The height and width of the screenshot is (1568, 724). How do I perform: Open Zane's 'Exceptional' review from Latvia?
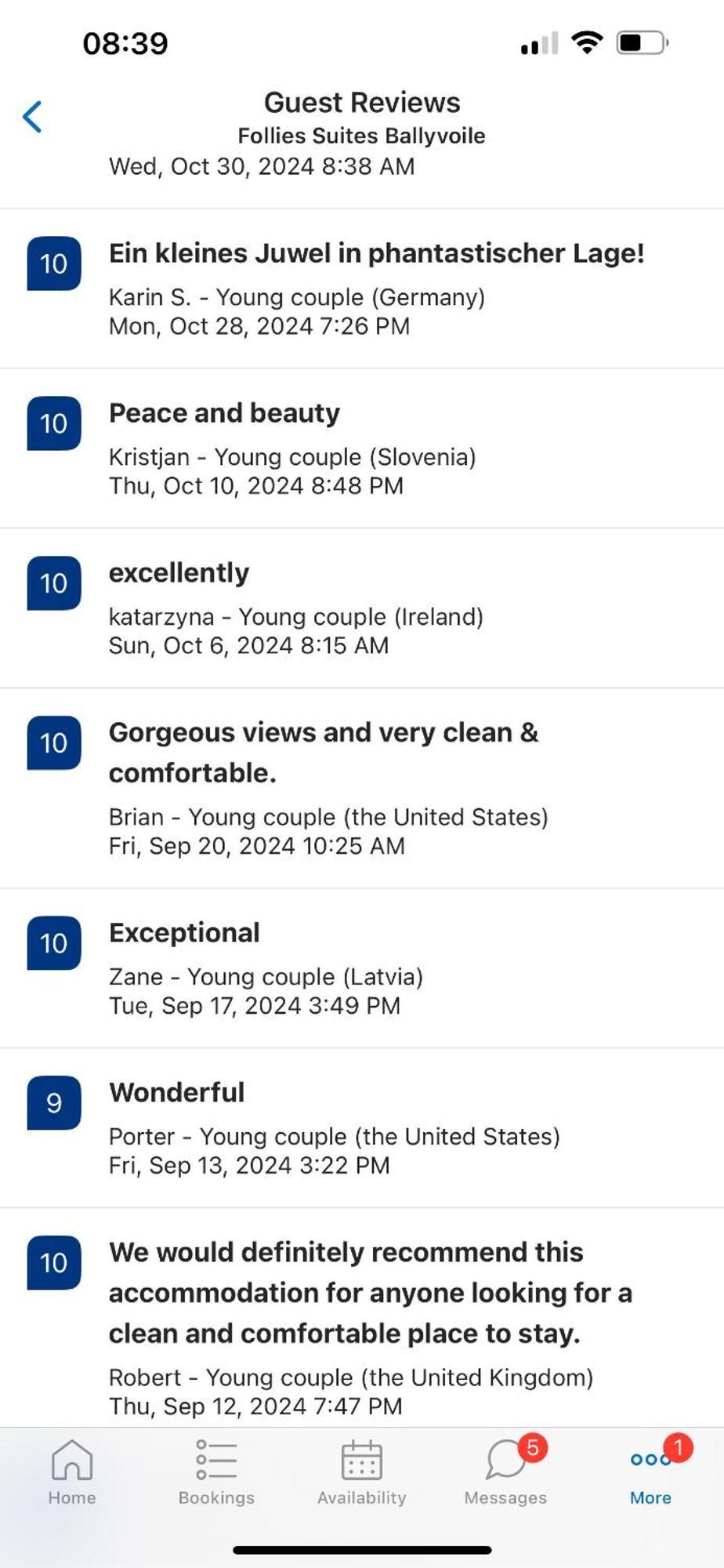pyautogui.click(x=362, y=968)
